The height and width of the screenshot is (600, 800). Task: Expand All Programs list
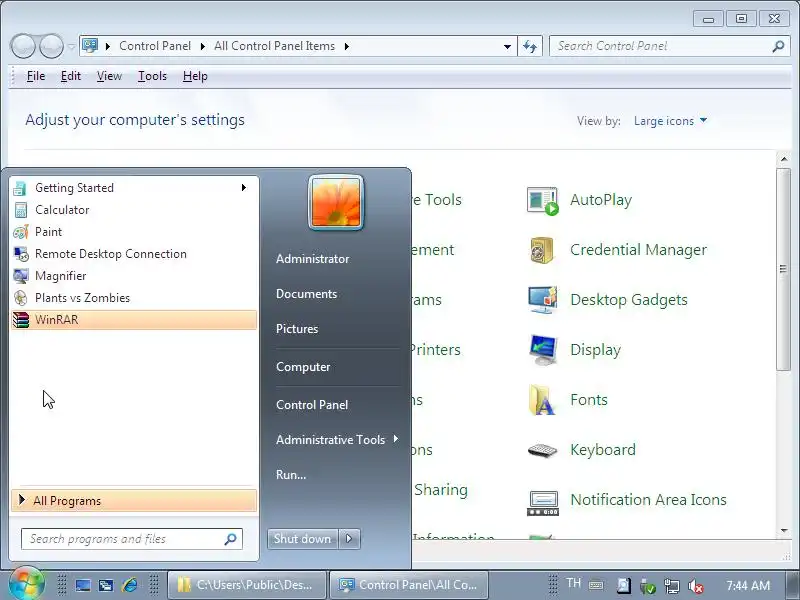tap(134, 501)
